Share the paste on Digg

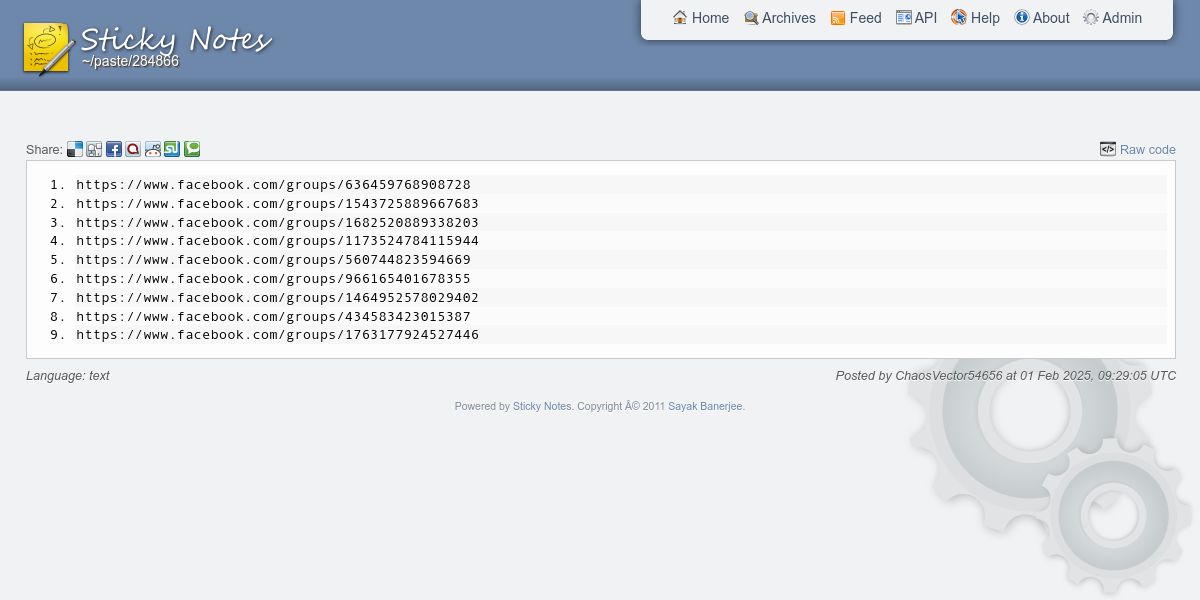coord(94,150)
